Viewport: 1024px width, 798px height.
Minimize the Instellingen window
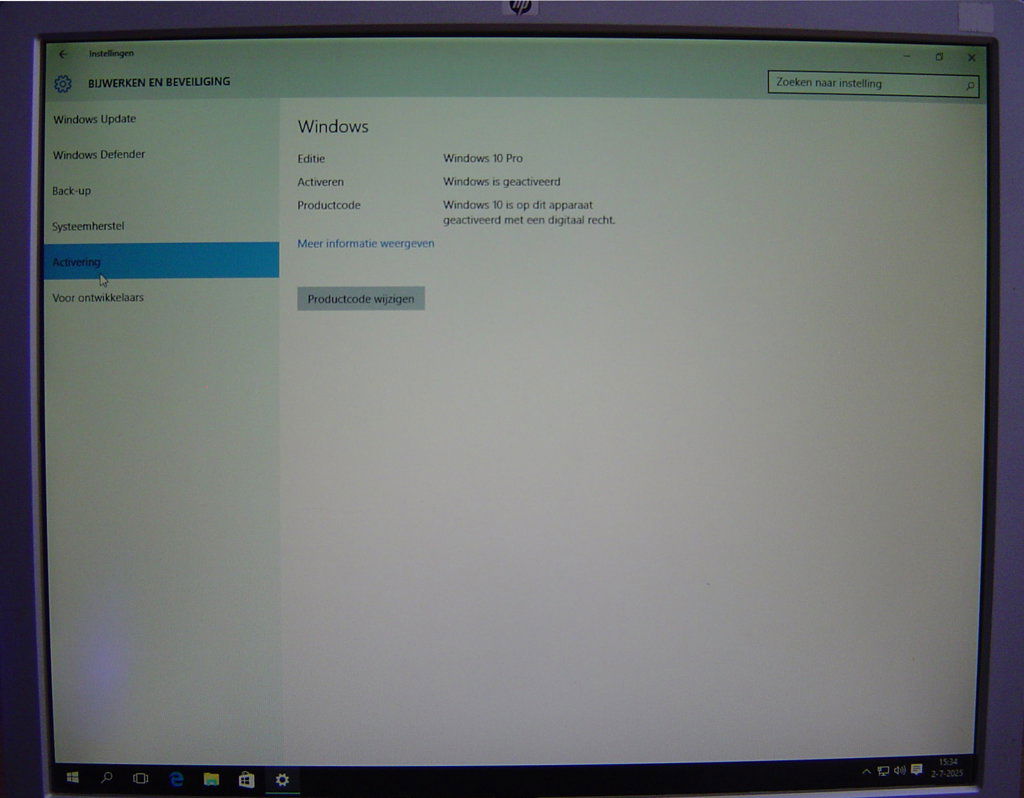906,56
